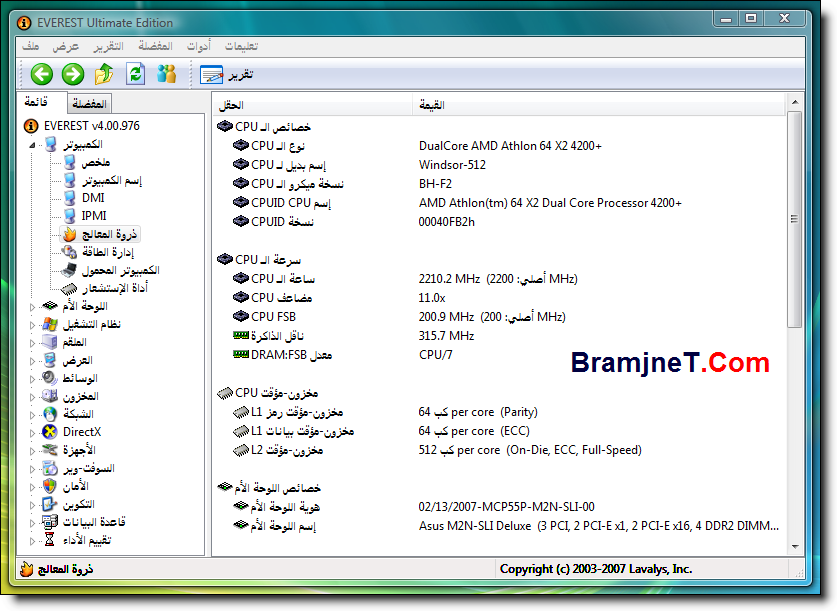The height and width of the screenshot is (611, 837).
Task: Click the vertical scrollbar thumb
Action: pos(795,219)
